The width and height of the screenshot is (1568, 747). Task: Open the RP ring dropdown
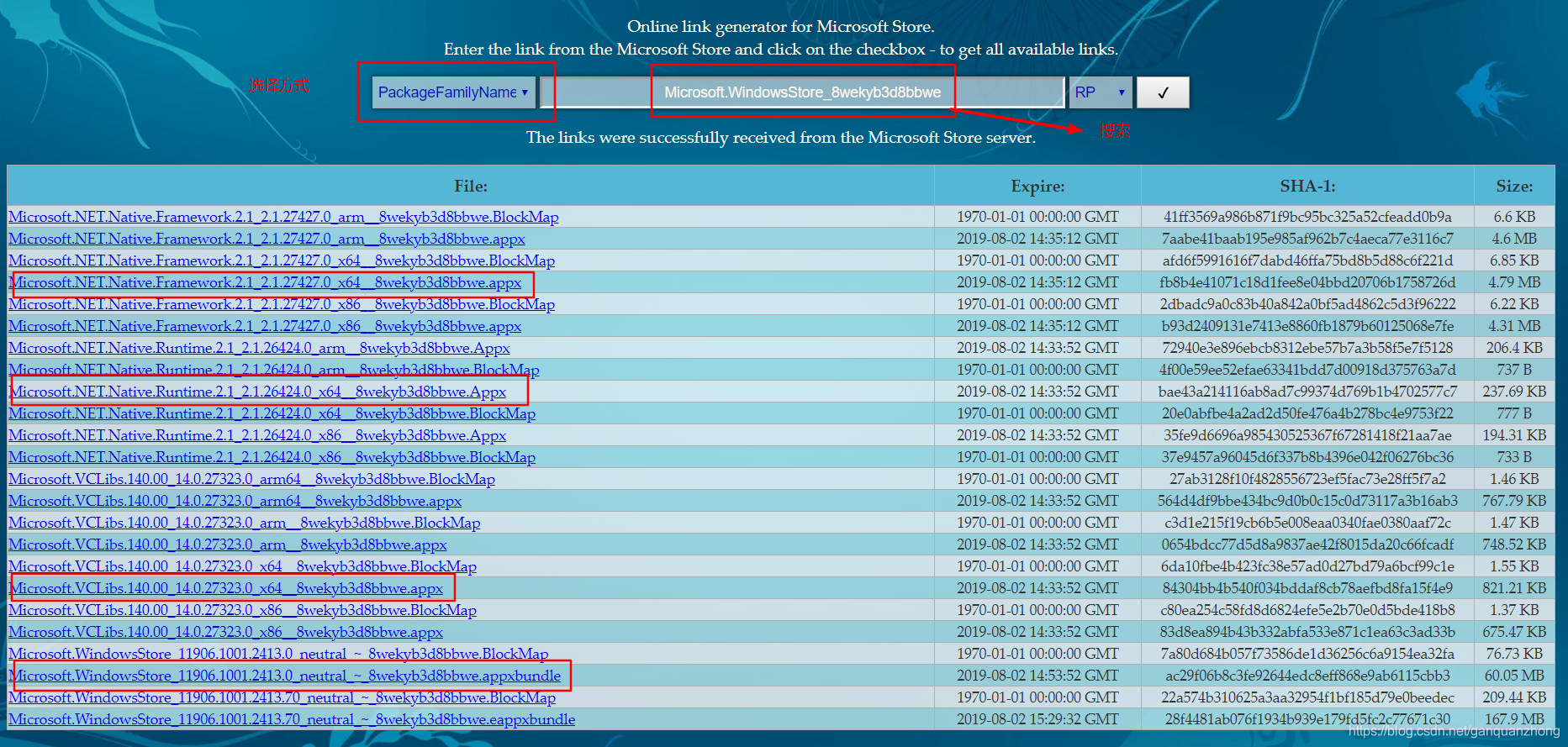1101,92
